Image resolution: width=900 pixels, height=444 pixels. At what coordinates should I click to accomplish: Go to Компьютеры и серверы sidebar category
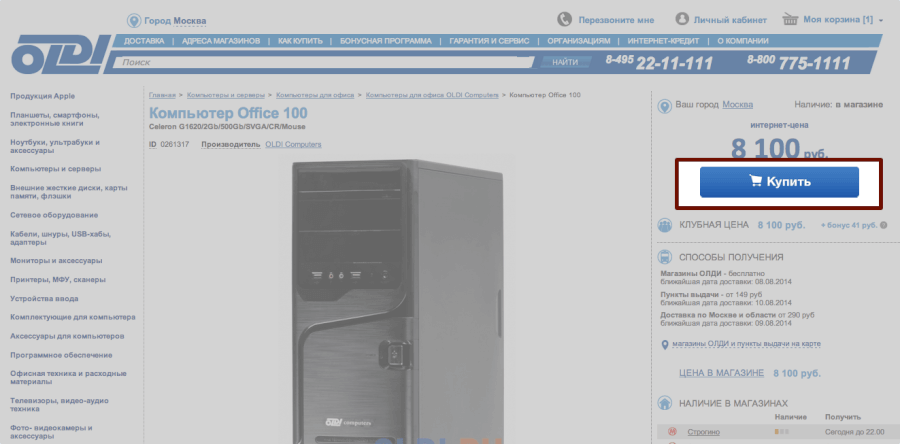click(55, 169)
